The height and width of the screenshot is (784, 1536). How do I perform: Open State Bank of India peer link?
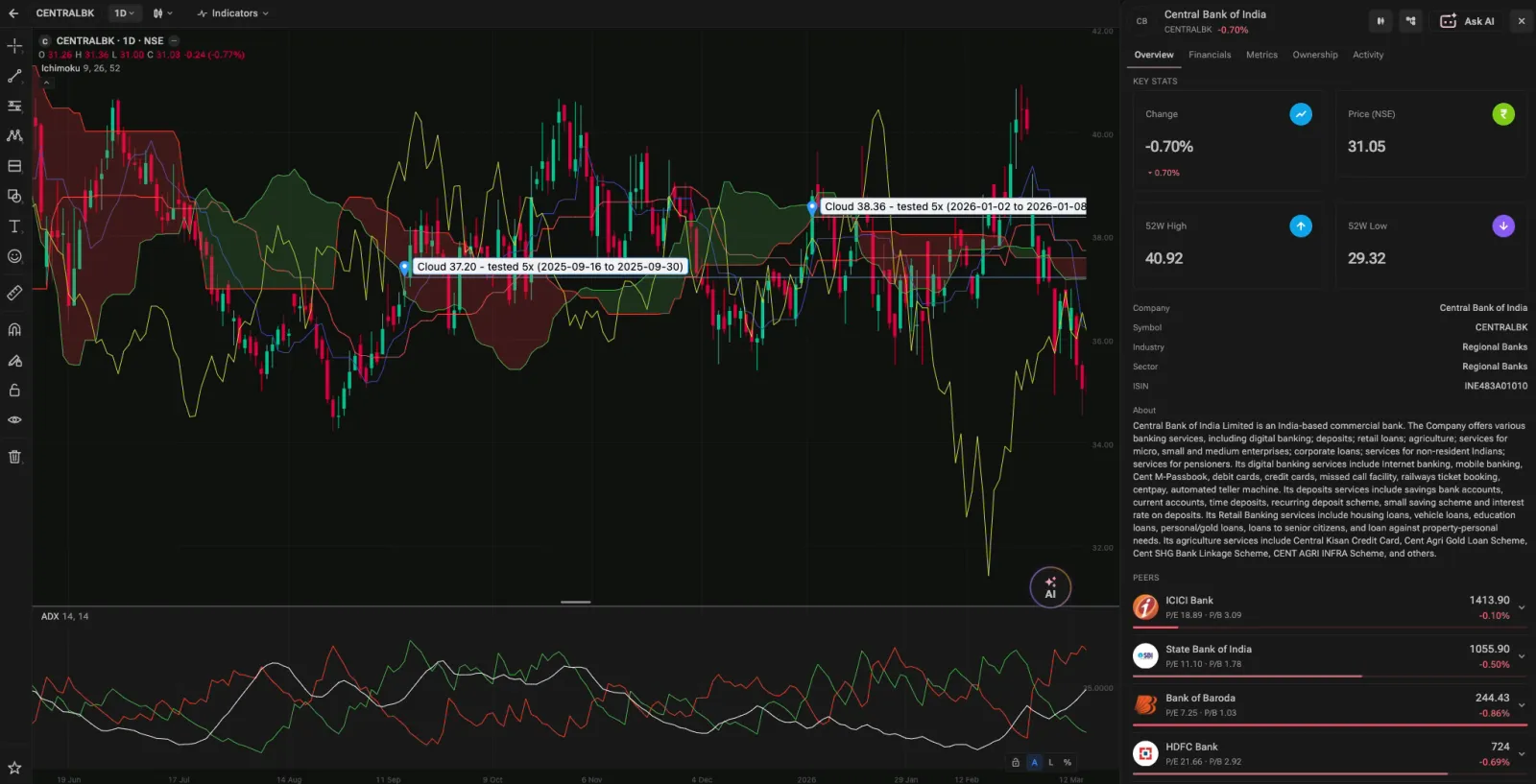pos(1209,650)
